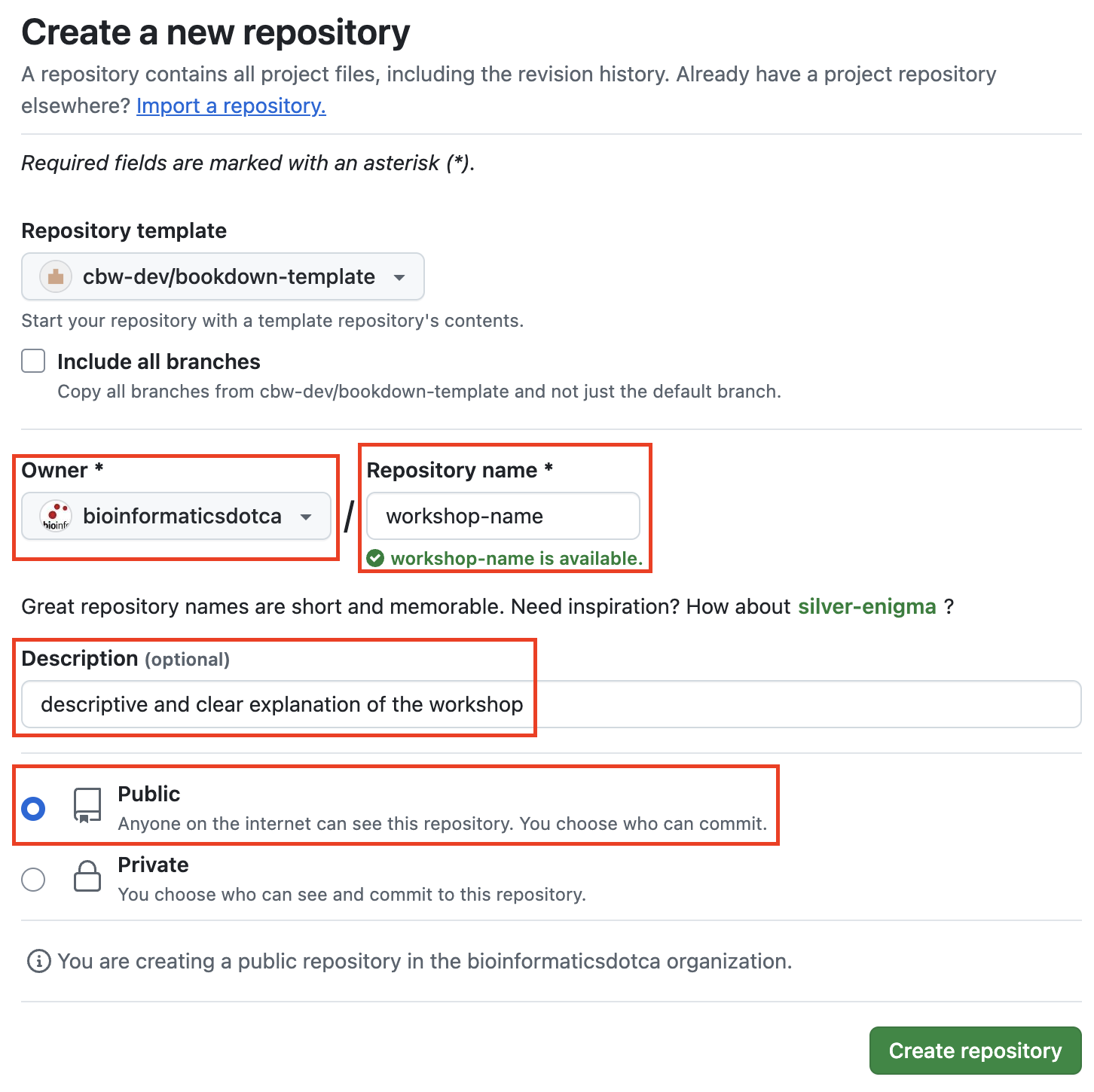This screenshot has height=1092, width=1094.
Task: Click the bioinformaticsdotca organization avatar
Action: click(57, 516)
